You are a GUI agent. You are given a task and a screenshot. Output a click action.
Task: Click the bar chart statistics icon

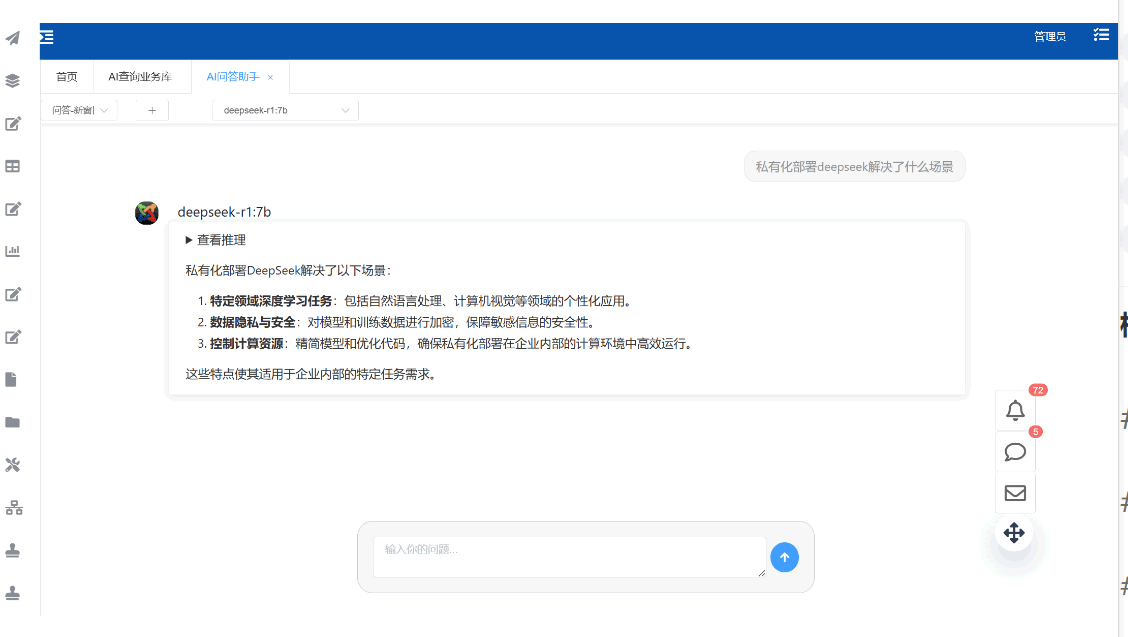point(13,251)
